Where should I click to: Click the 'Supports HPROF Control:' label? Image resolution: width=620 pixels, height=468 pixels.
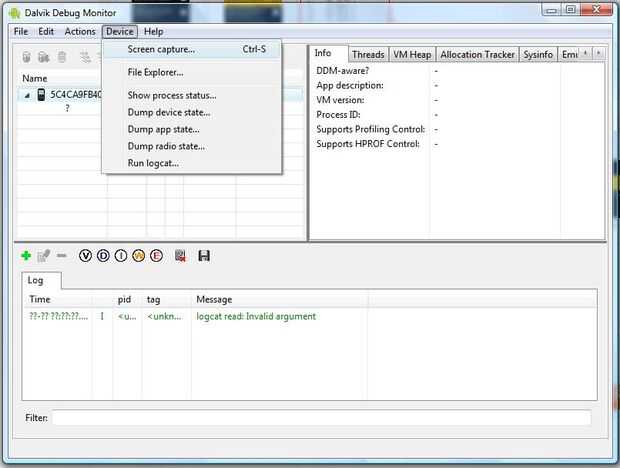coord(368,144)
